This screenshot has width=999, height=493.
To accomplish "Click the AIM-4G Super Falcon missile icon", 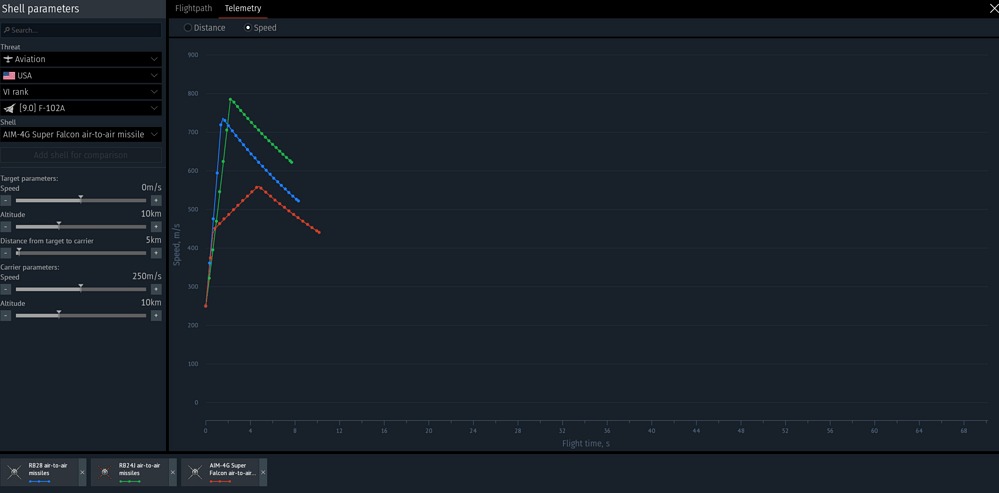I will point(195,472).
